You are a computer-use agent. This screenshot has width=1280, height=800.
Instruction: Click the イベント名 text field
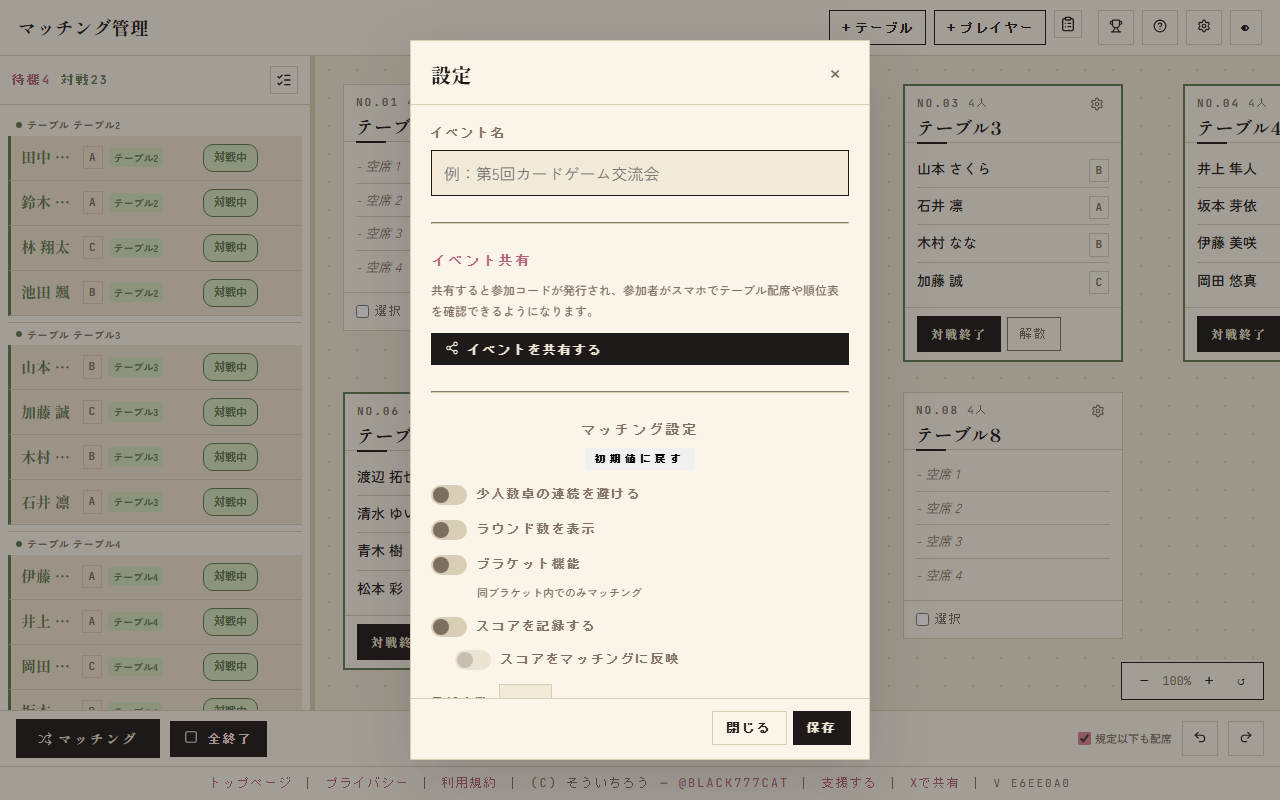[x=640, y=173]
